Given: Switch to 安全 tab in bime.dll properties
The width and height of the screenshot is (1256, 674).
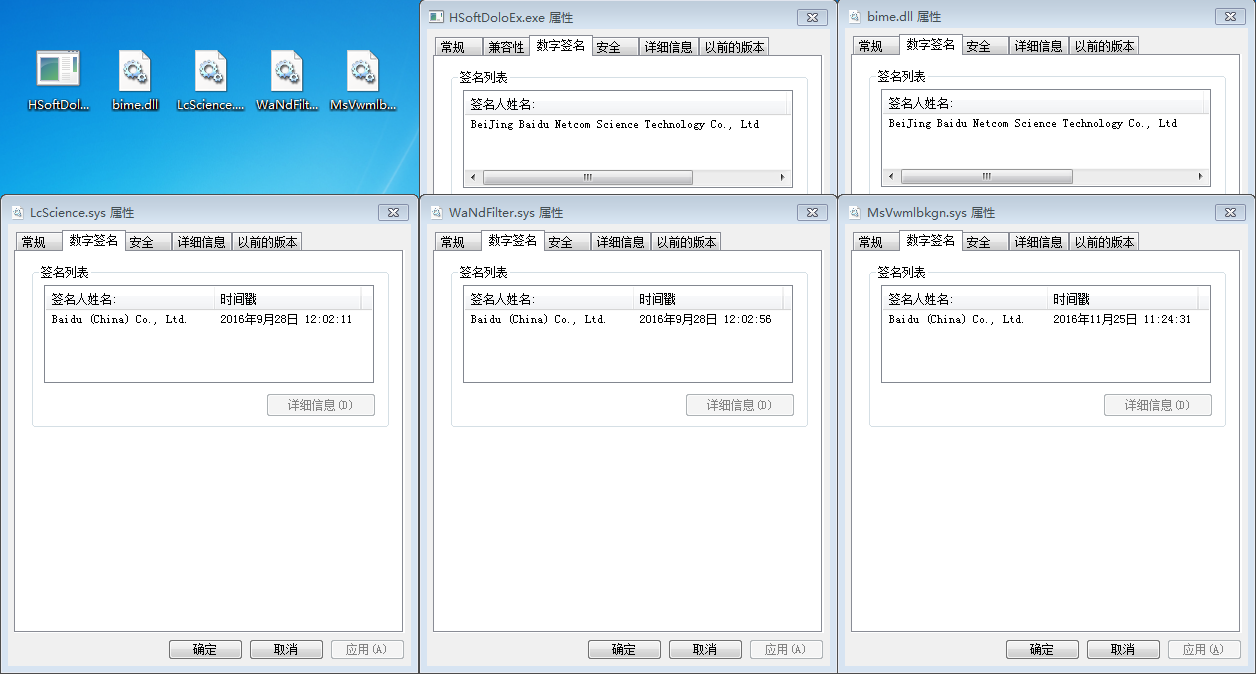Looking at the screenshot, I should [979, 47].
